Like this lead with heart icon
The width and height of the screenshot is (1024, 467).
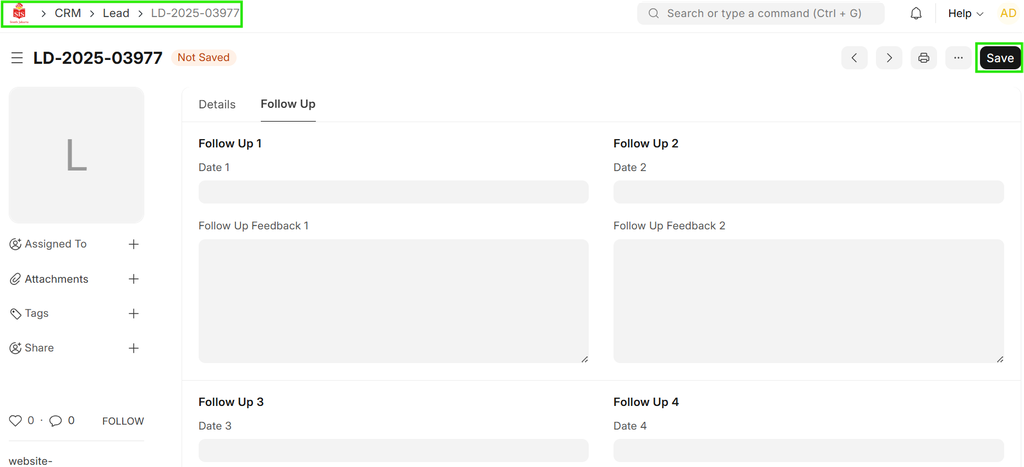(15, 421)
